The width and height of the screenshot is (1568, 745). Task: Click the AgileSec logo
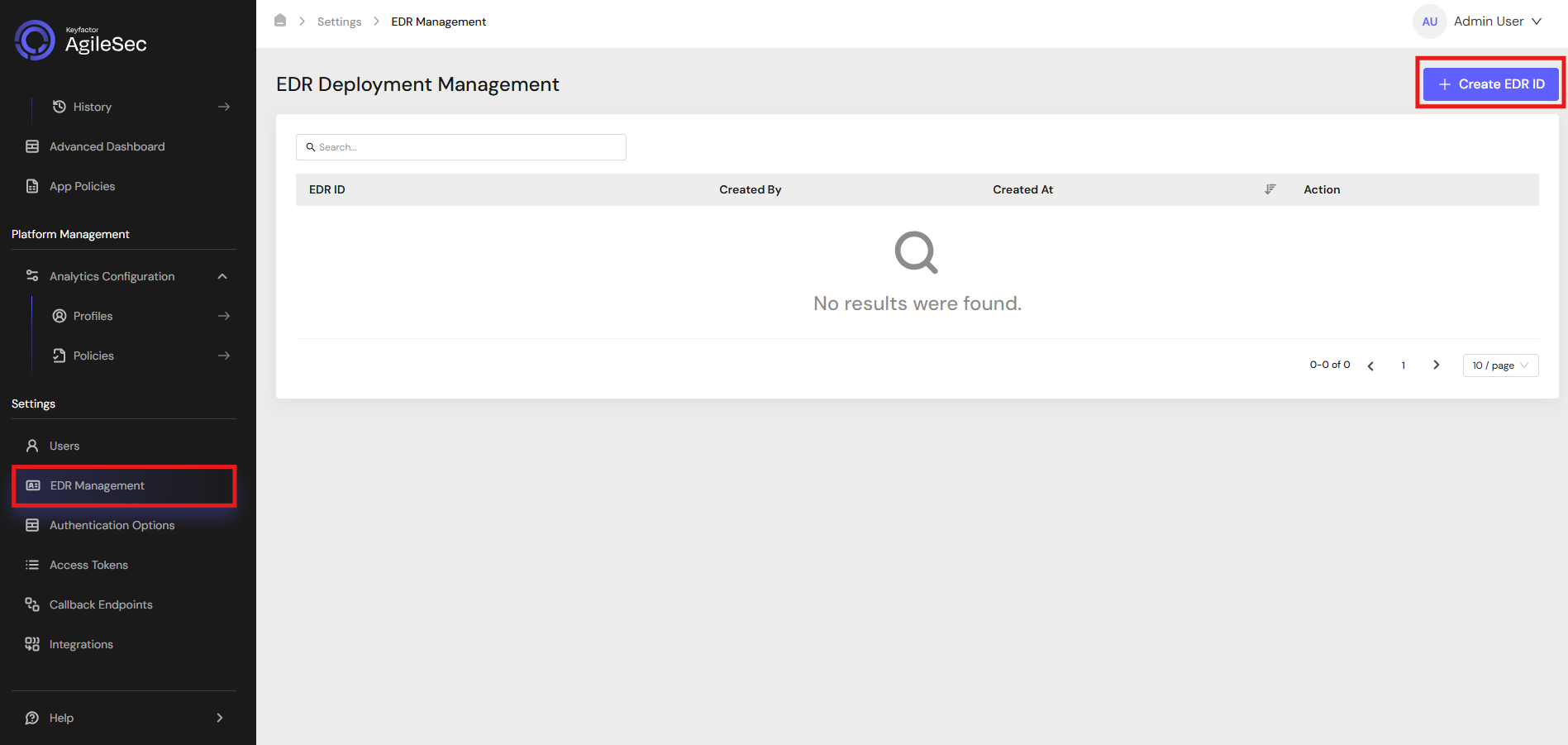(x=81, y=41)
